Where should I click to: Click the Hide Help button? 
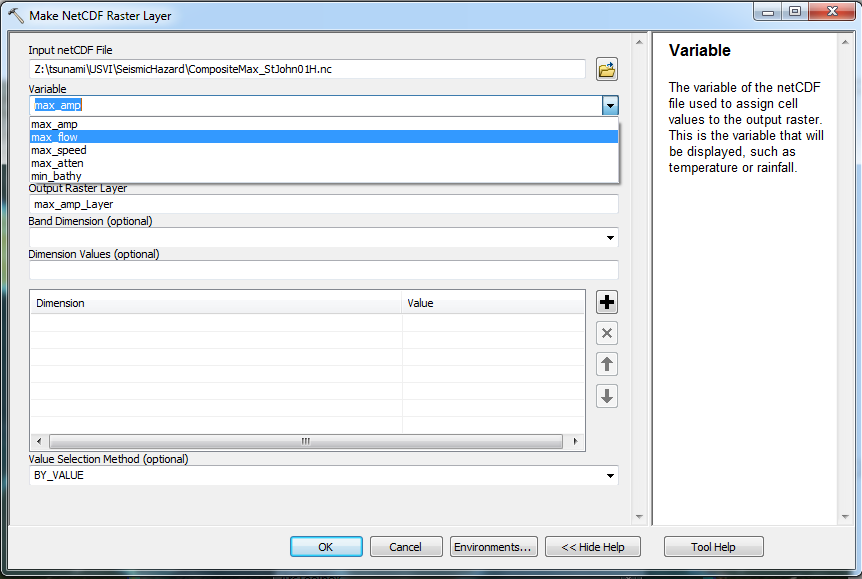[592, 547]
